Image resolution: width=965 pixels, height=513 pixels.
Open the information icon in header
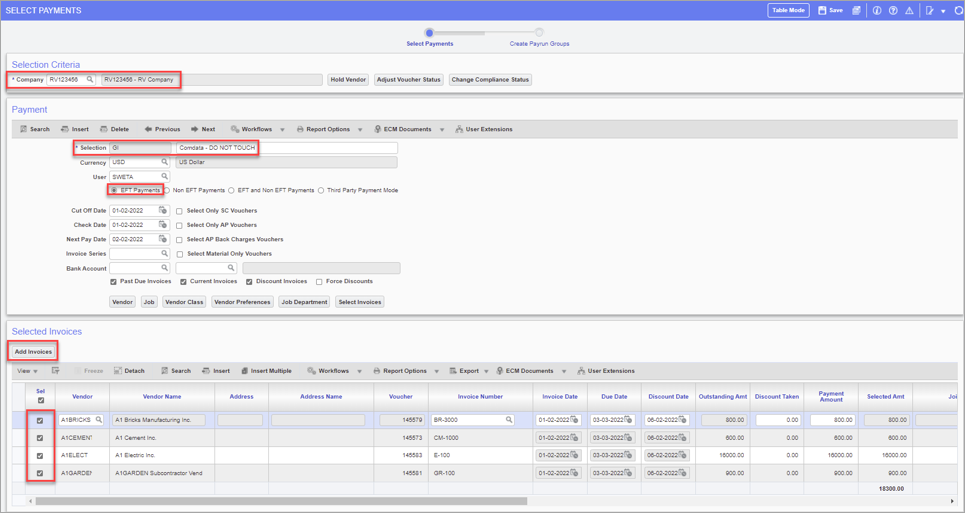coord(877,10)
